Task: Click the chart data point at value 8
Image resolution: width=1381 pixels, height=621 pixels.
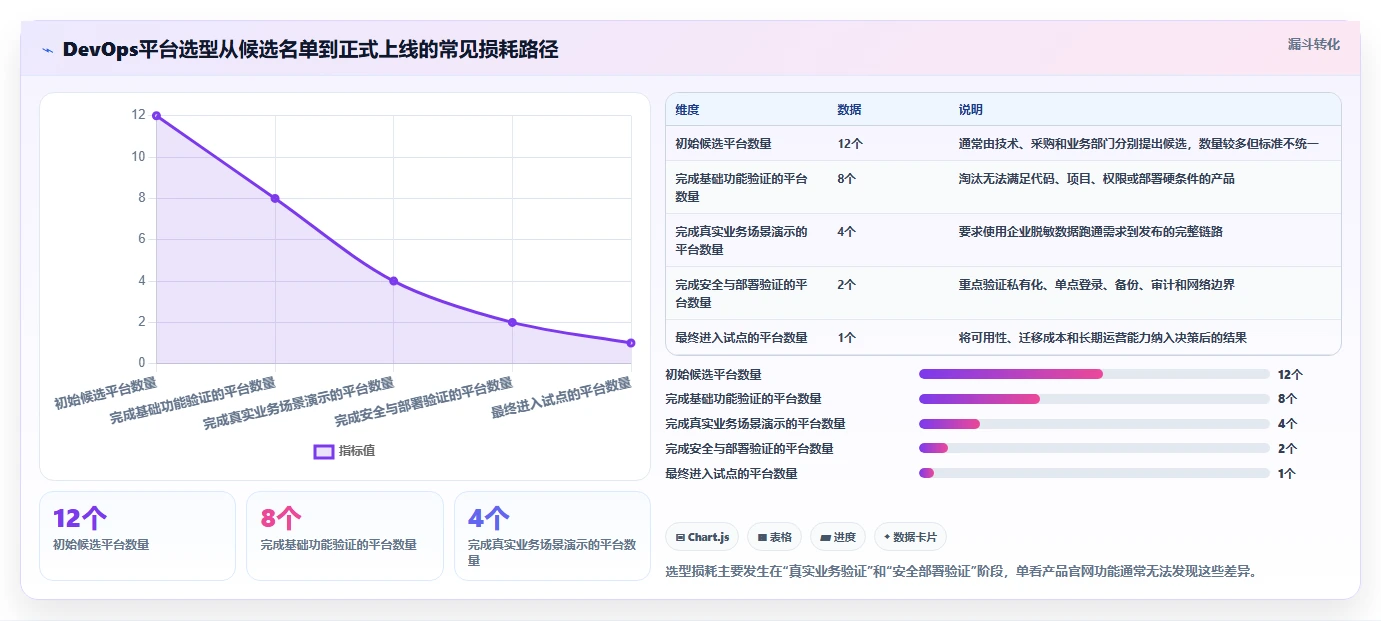Action: pos(275,198)
